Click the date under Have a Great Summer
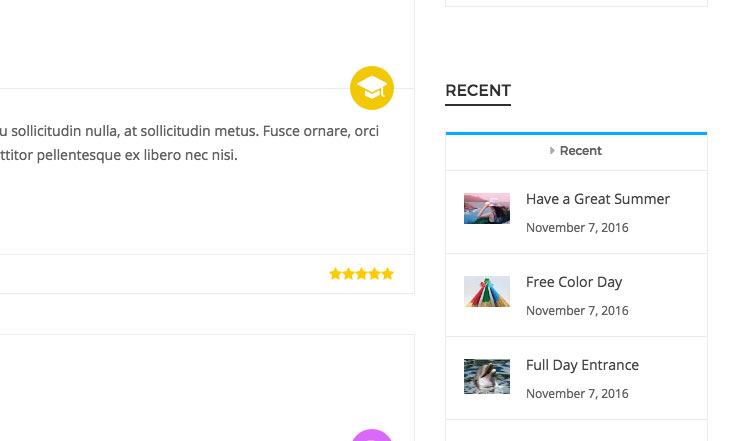This screenshot has height=441, width=745. pyautogui.click(x=577, y=228)
